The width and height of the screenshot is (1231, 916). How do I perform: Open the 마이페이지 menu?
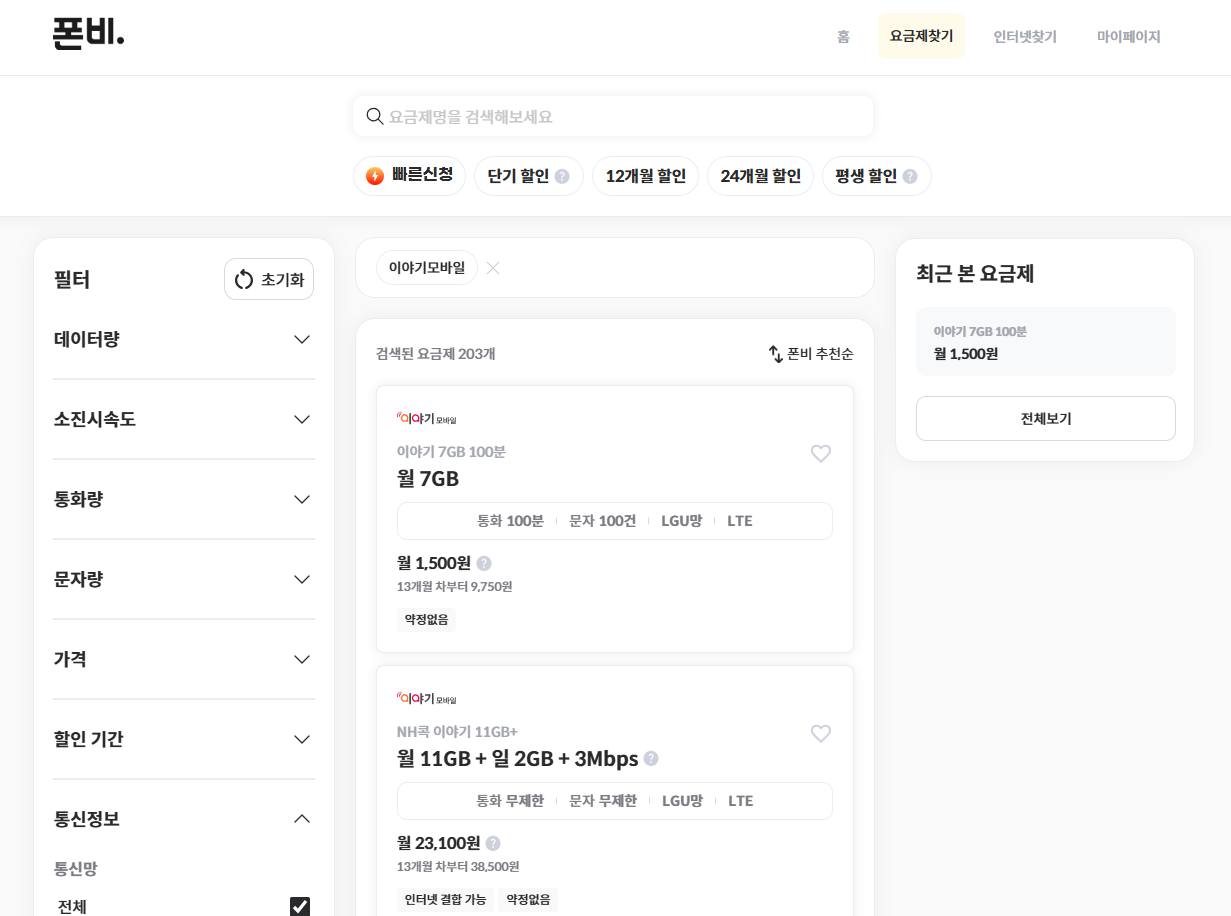pyautogui.click(x=1128, y=37)
